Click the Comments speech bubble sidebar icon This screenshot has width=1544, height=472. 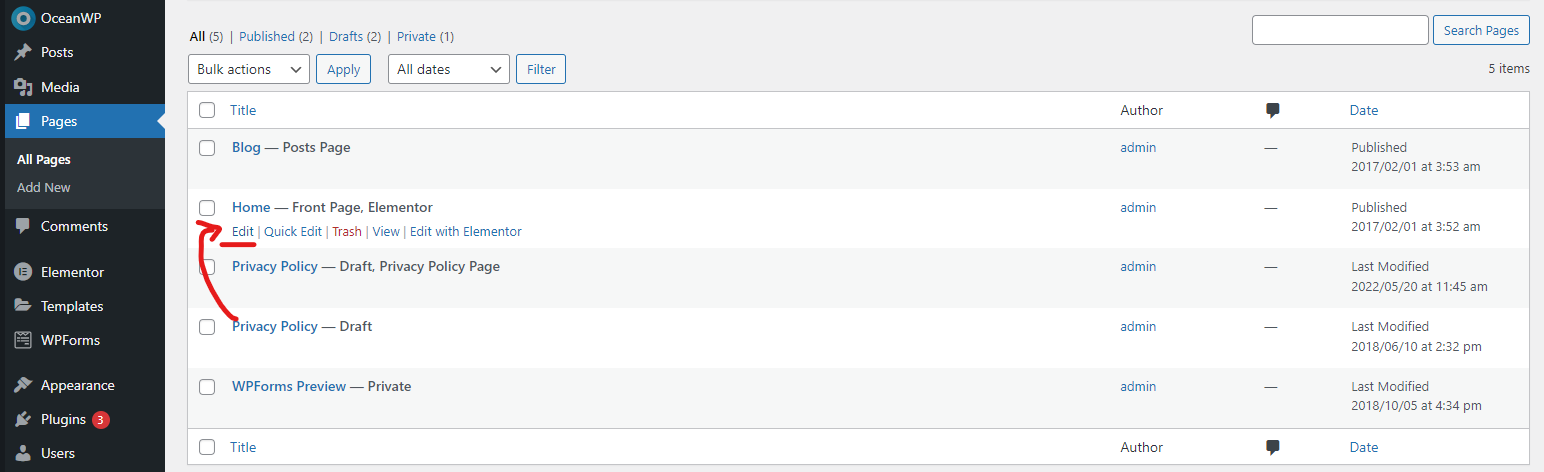pyautogui.click(x=23, y=226)
